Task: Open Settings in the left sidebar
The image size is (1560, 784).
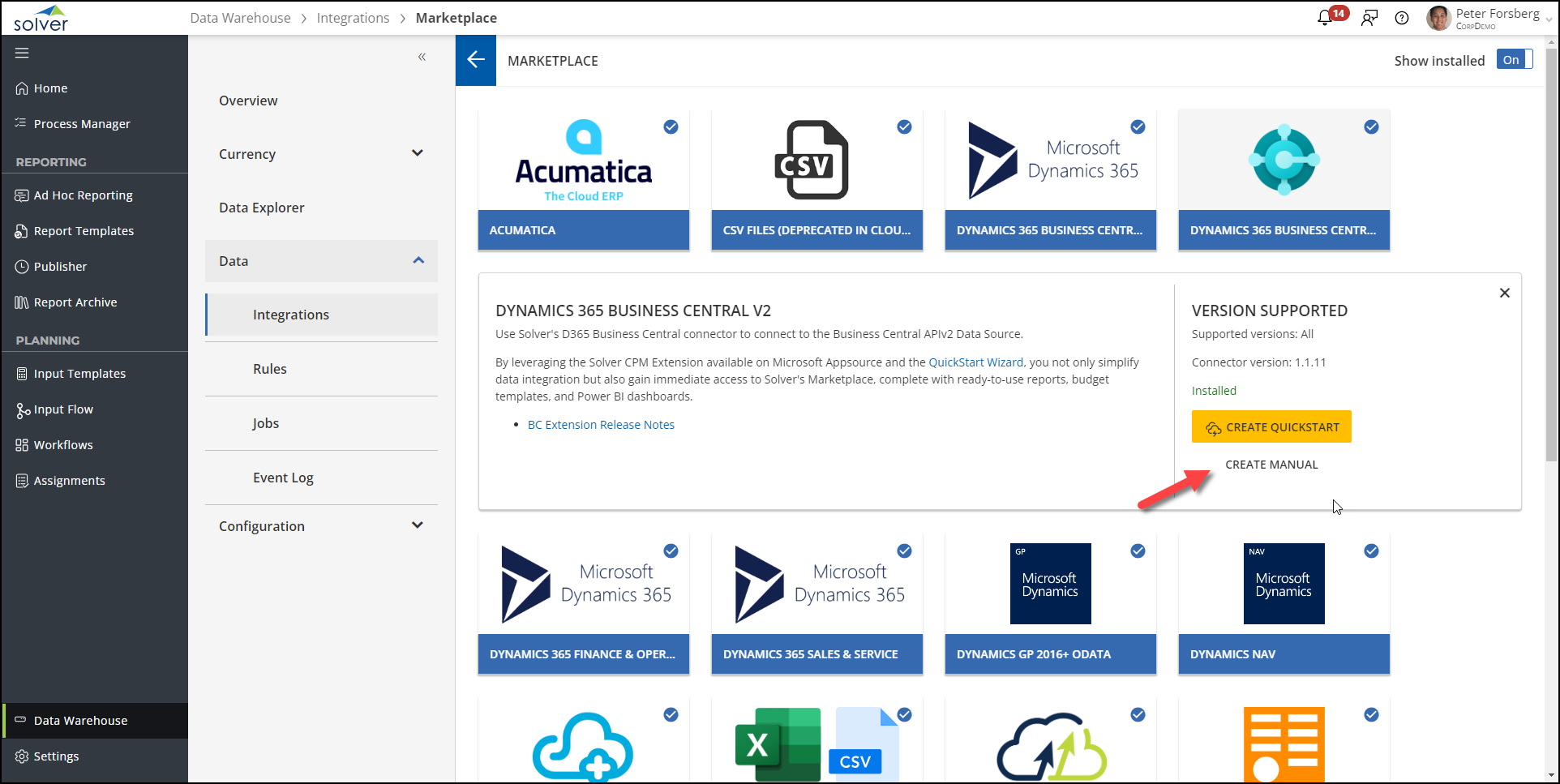Action: click(x=56, y=756)
